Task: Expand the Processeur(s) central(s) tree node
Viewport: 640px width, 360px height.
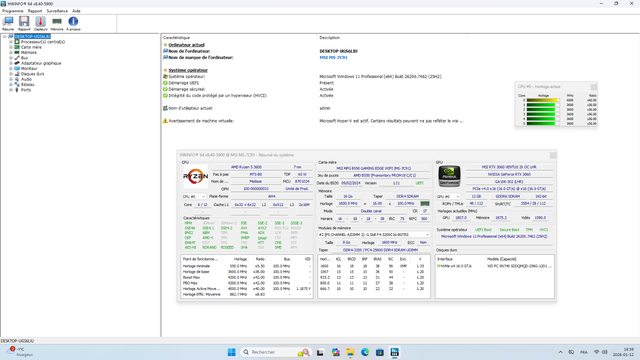Action: (x=11, y=42)
